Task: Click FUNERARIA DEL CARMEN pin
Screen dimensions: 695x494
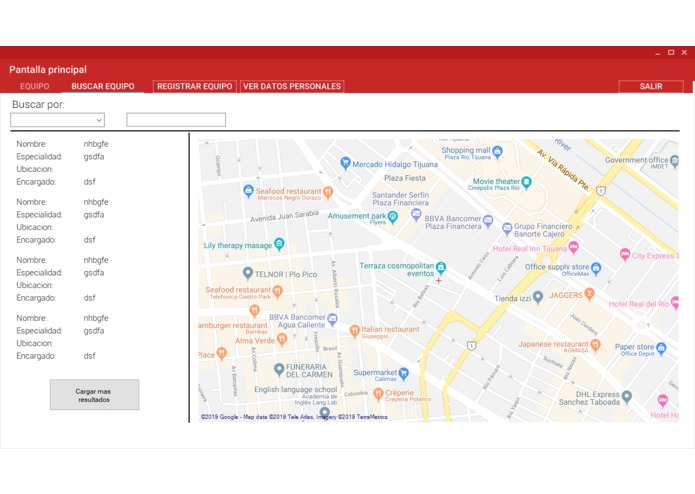Action: click(279, 369)
